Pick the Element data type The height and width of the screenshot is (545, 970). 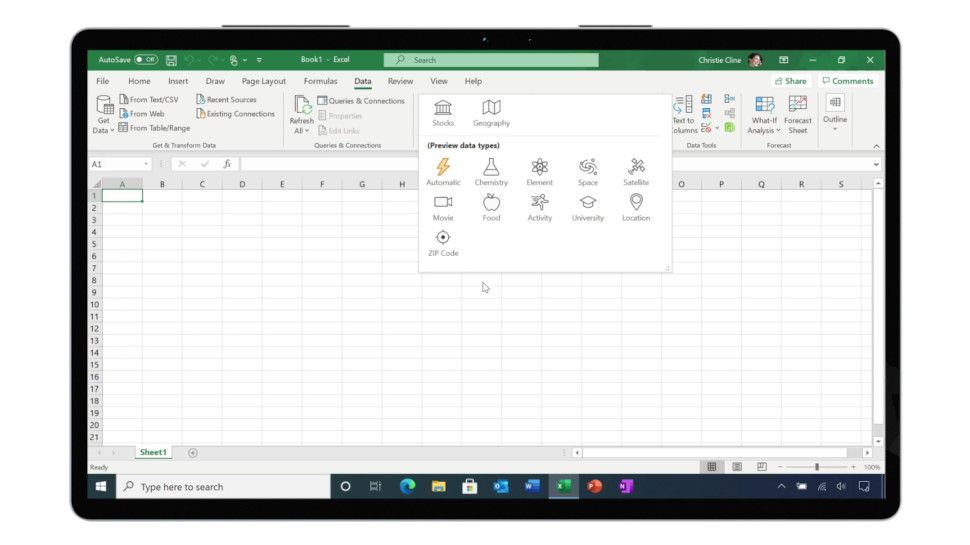(539, 172)
